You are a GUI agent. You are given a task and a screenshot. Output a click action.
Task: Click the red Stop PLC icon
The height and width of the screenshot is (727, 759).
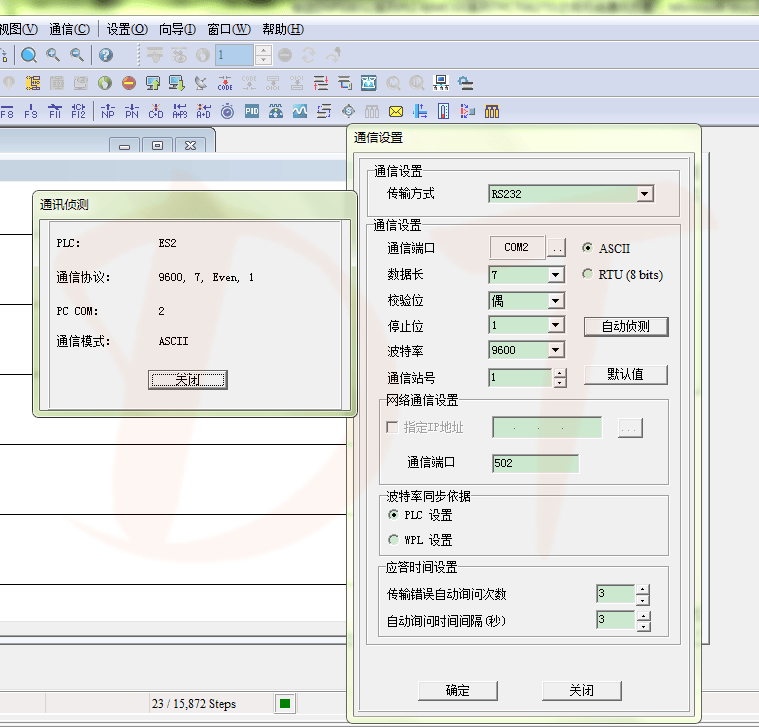point(129,83)
